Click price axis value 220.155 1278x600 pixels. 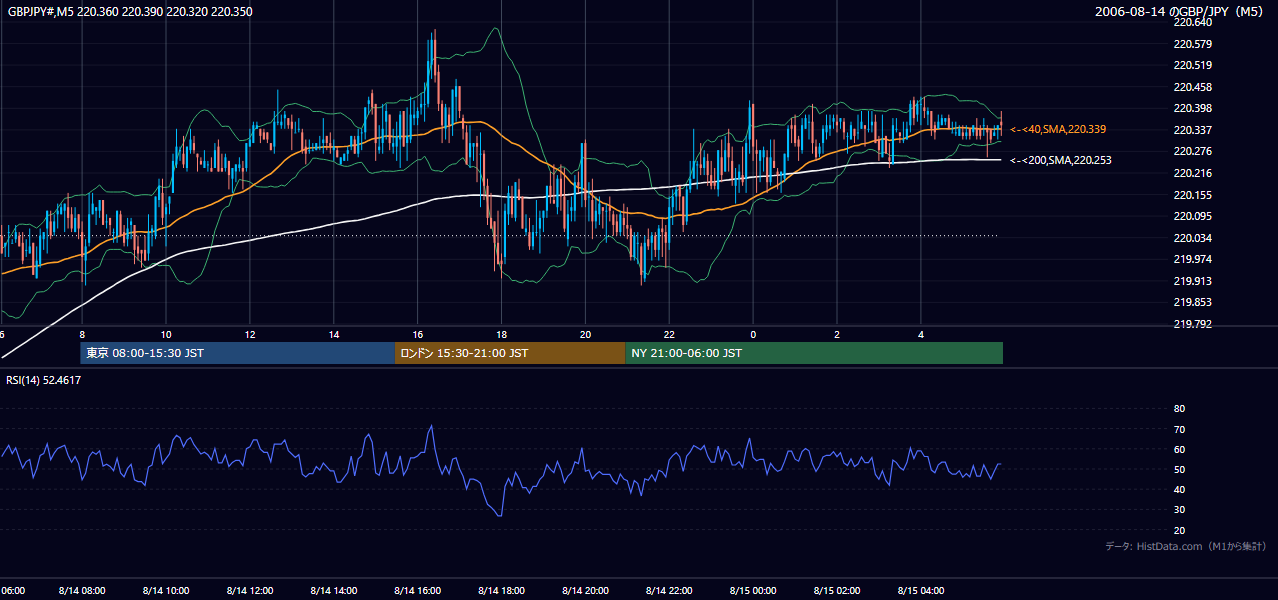click(x=1192, y=195)
